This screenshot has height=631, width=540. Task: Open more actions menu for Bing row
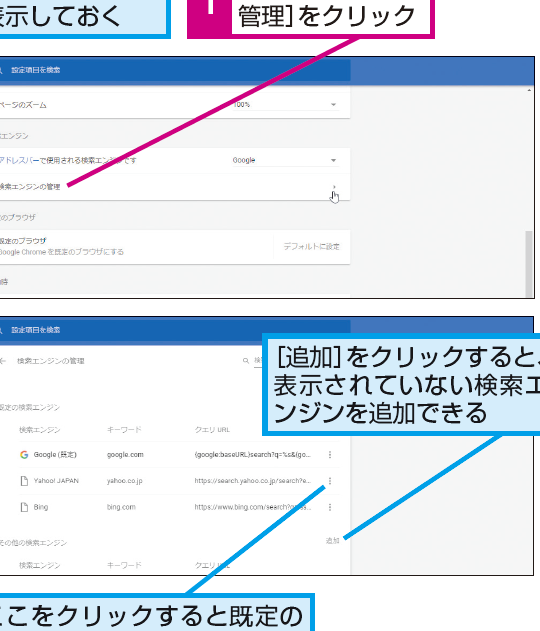pos(330,507)
